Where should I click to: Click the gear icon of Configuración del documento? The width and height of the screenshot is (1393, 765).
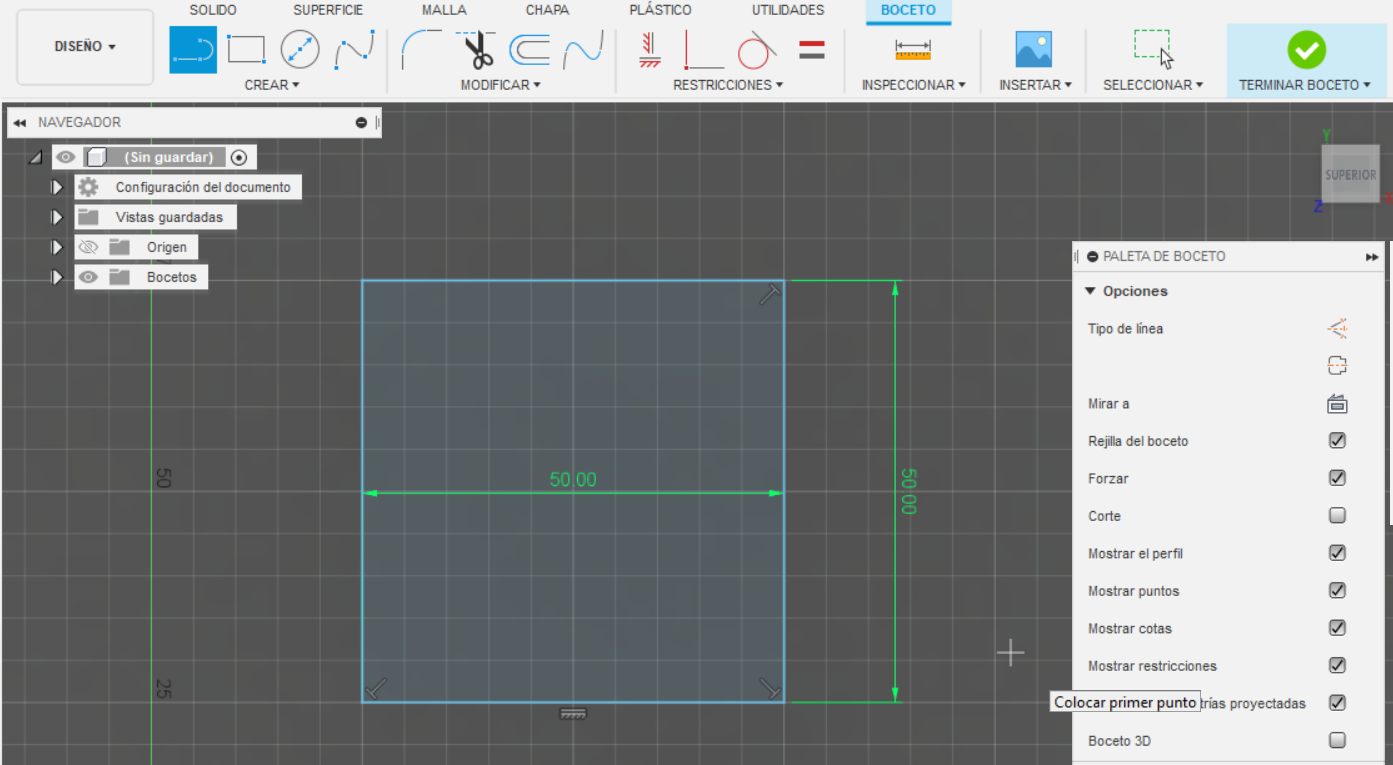click(x=88, y=187)
